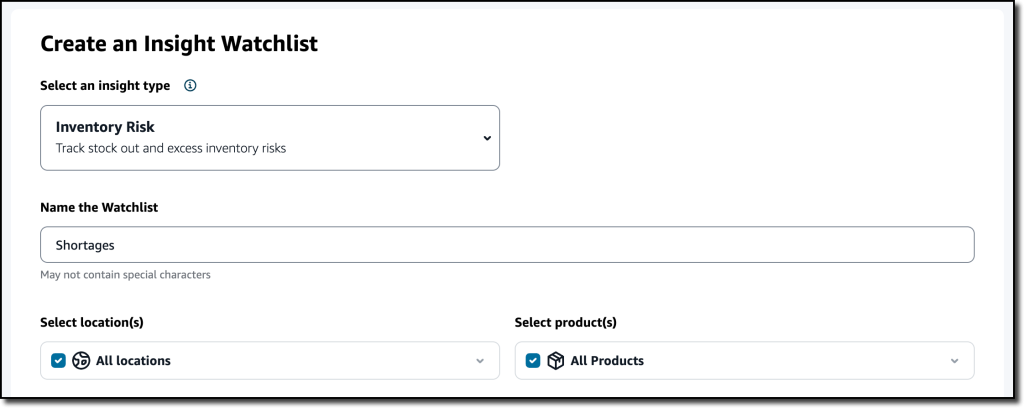Click the globe icon in All locations
Image resolution: width=1024 pixels, height=408 pixels.
click(x=81, y=360)
